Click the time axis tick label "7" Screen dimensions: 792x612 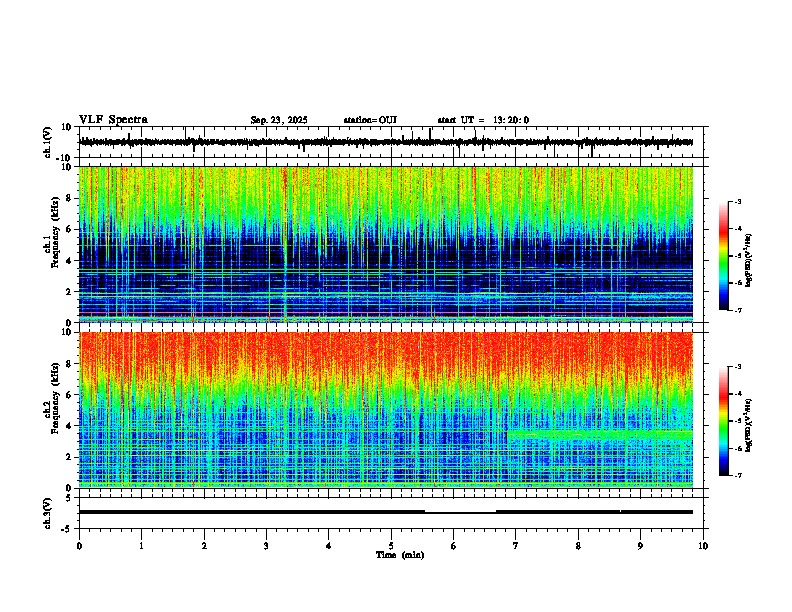point(516,546)
